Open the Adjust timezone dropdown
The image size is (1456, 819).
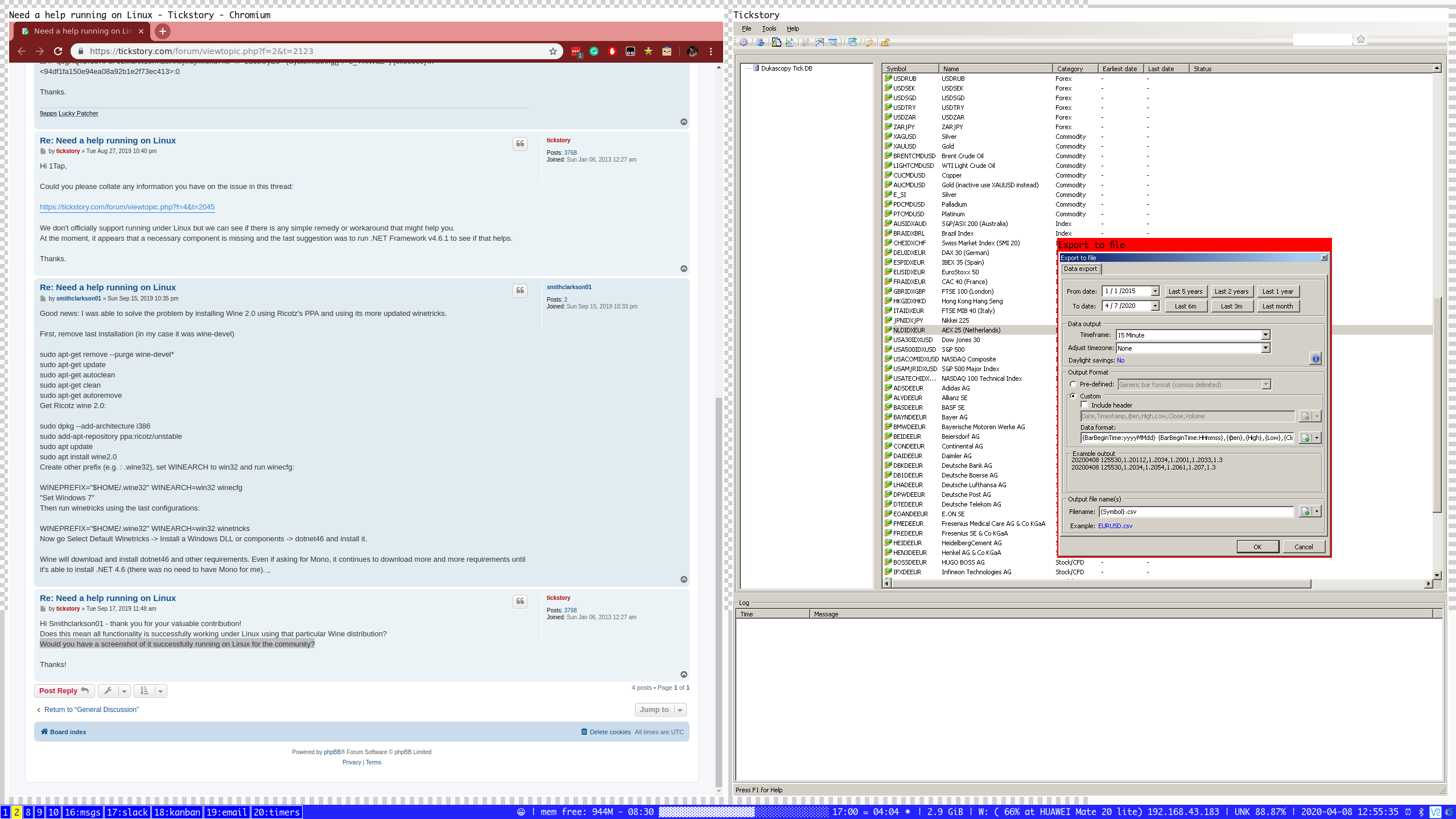click(1265, 348)
